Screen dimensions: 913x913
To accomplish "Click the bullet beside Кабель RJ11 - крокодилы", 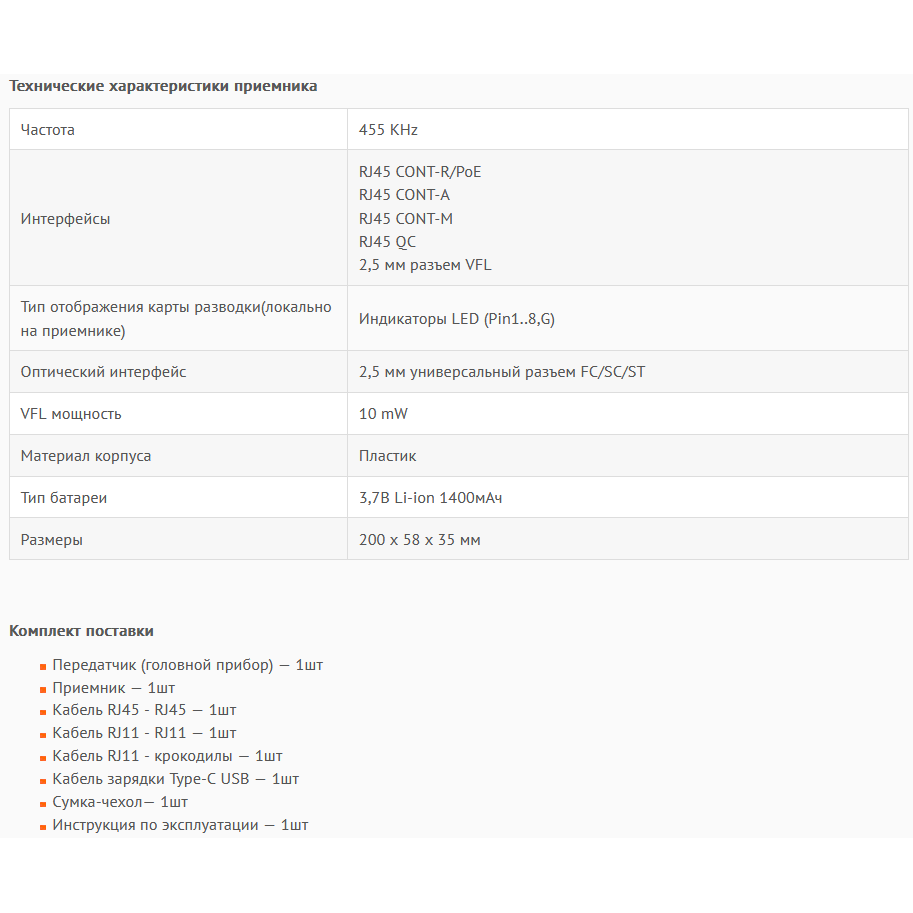I will click(41, 757).
